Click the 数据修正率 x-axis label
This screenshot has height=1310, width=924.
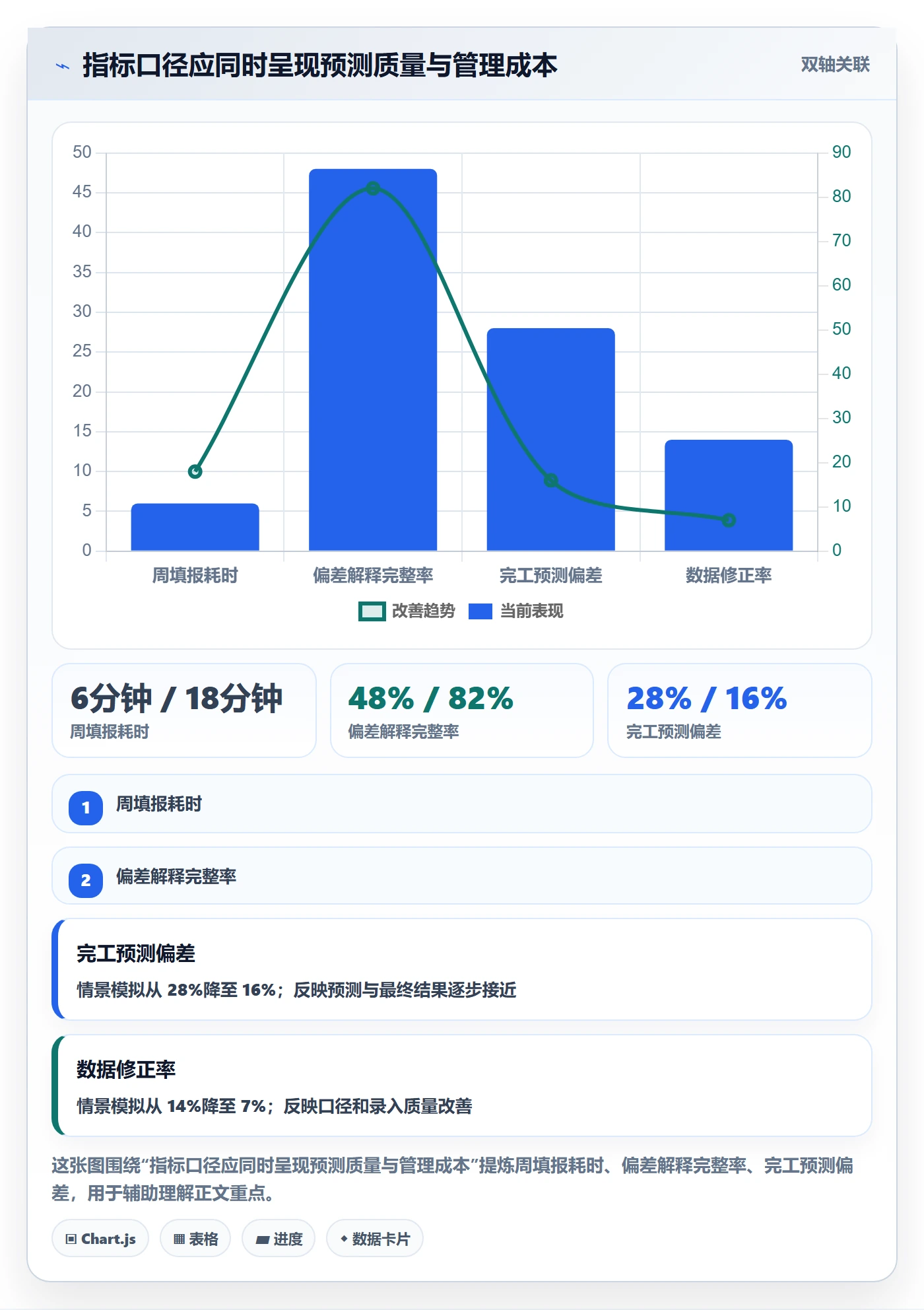pos(729,576)
